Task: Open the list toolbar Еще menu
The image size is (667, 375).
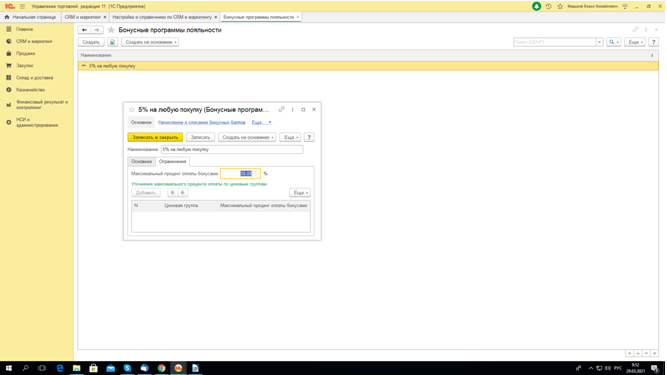Action: (x=635, y=42)
